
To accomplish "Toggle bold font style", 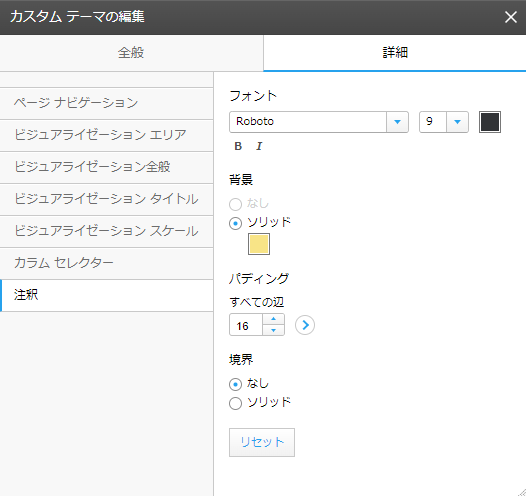I will pos(238,146).
